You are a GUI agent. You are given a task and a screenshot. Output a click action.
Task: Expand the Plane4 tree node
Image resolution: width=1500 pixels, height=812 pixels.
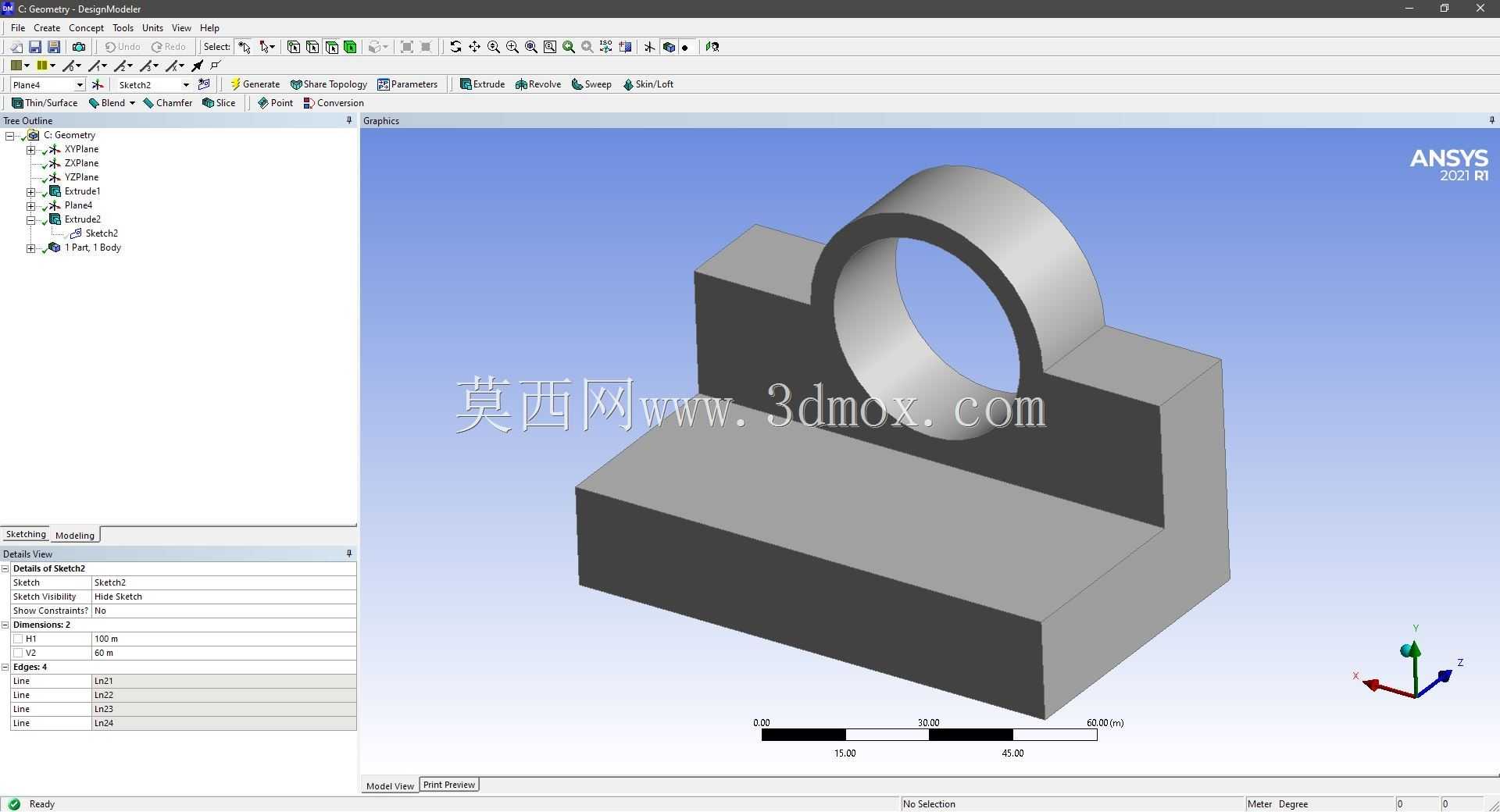coord(30,205)
